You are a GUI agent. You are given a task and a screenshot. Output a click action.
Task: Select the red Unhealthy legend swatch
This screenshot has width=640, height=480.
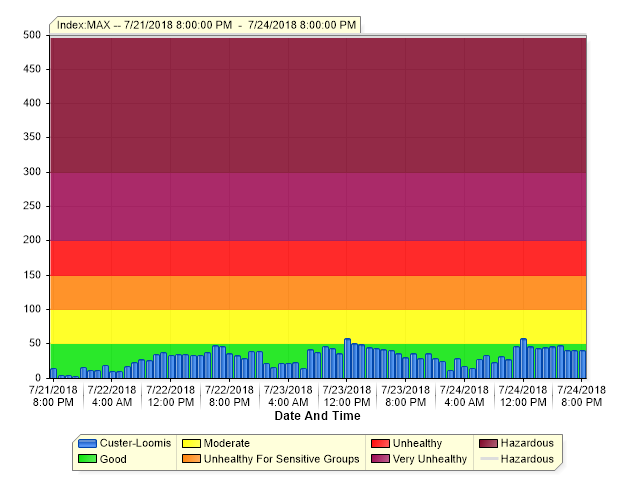[380, 443]
